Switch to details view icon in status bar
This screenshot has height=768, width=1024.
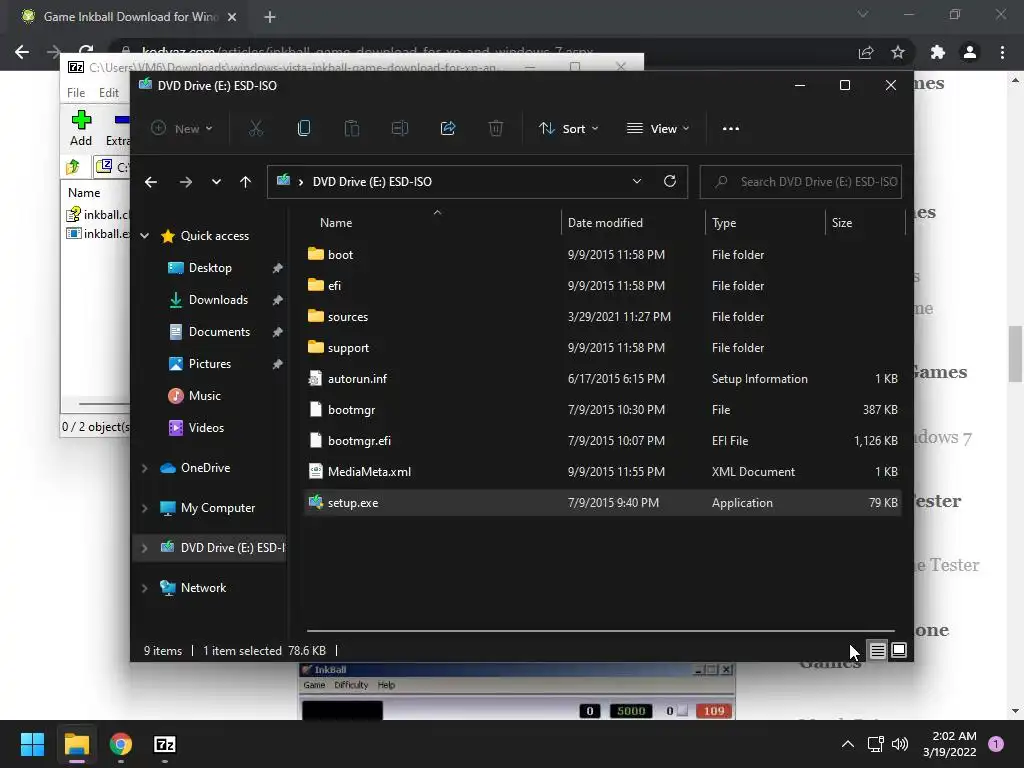(878, 650)
